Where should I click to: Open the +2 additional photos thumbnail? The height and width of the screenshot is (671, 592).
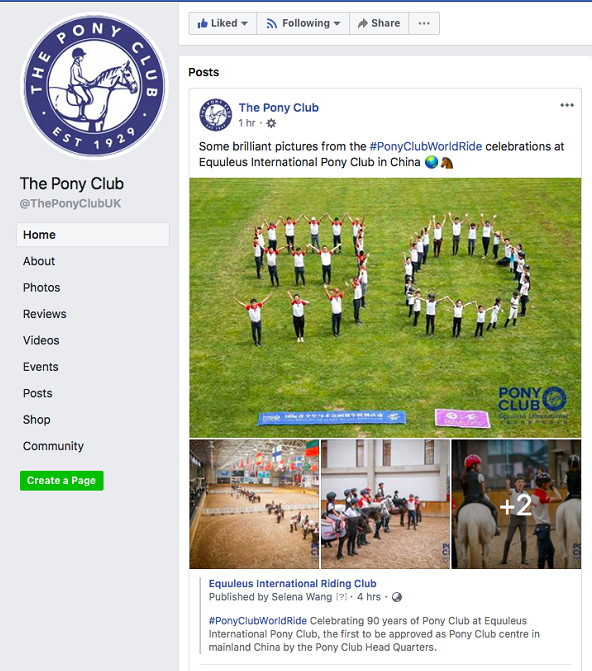(516, 504)
